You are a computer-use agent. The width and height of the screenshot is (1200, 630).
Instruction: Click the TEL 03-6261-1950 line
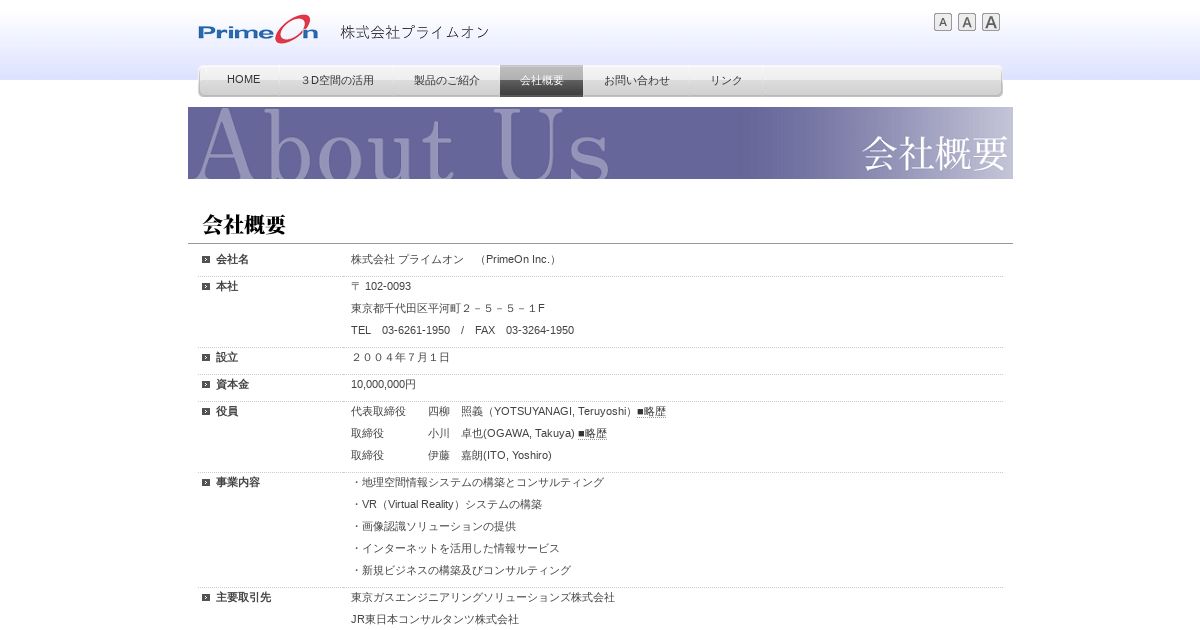click(462, 330)
